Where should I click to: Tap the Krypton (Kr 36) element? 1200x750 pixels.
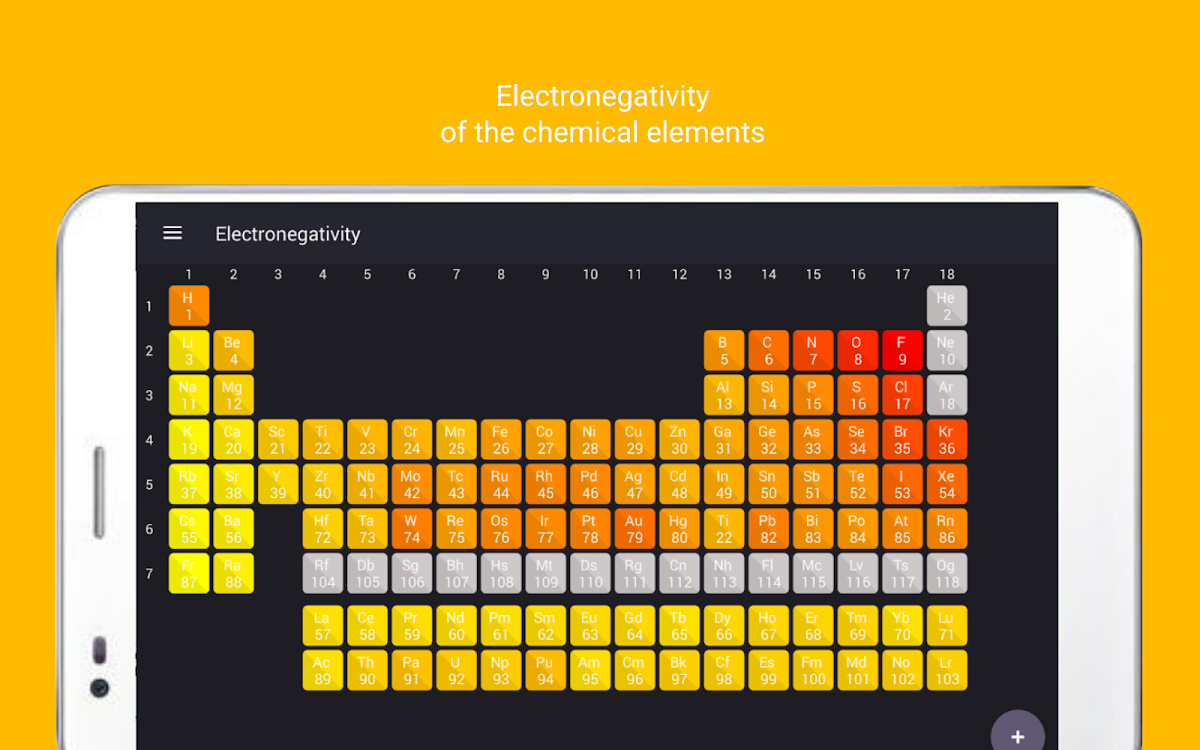point(946,440)
